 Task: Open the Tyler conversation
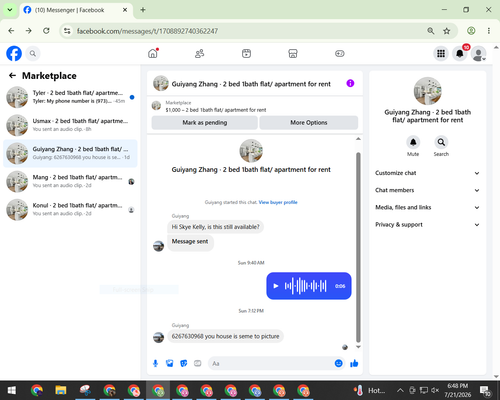click(70, 97)
